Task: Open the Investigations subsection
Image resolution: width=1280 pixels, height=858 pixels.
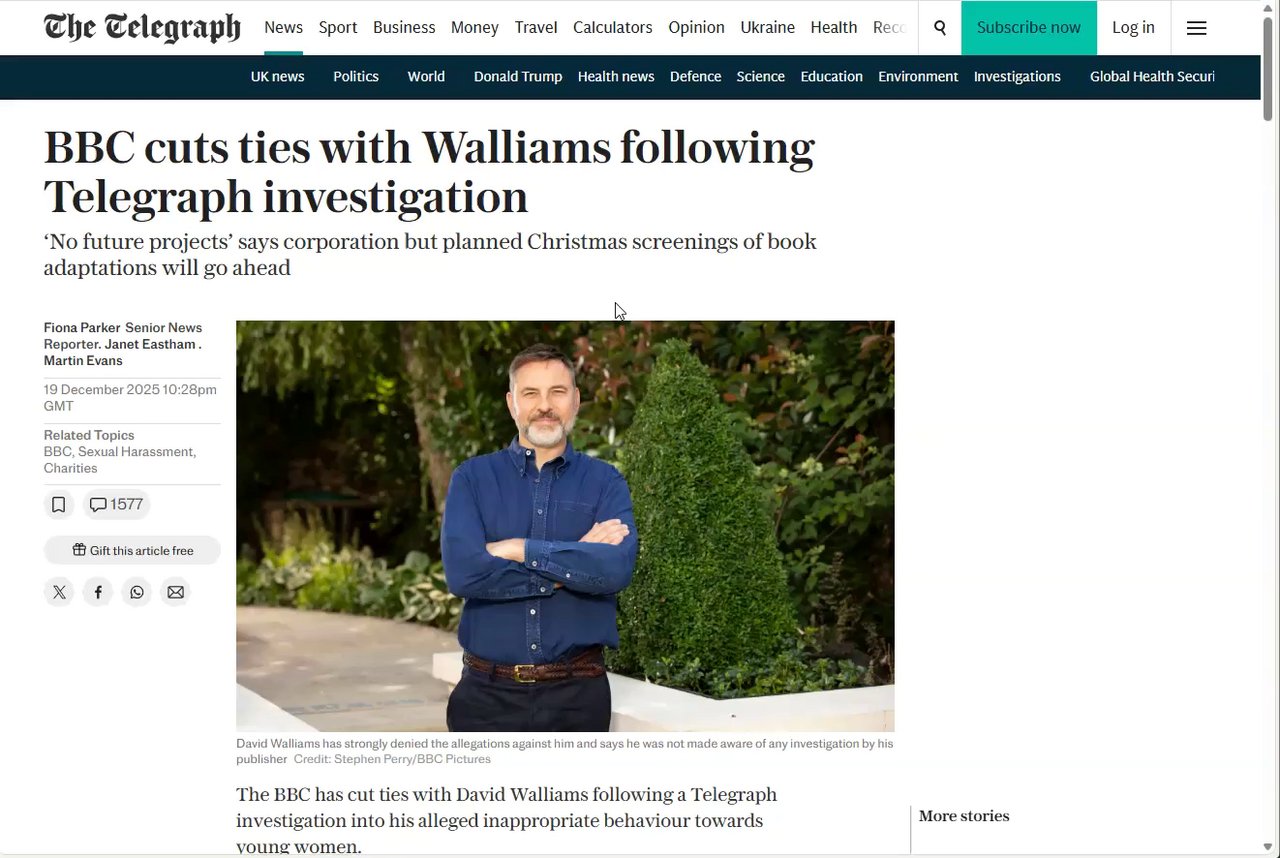Action: coord(1017,77)
